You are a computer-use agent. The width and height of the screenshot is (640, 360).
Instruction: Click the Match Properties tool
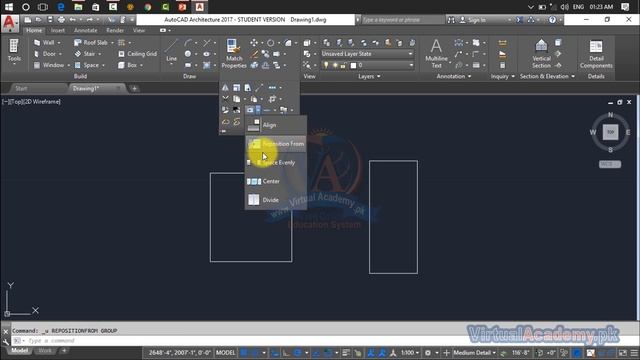(x=234, y=53)
